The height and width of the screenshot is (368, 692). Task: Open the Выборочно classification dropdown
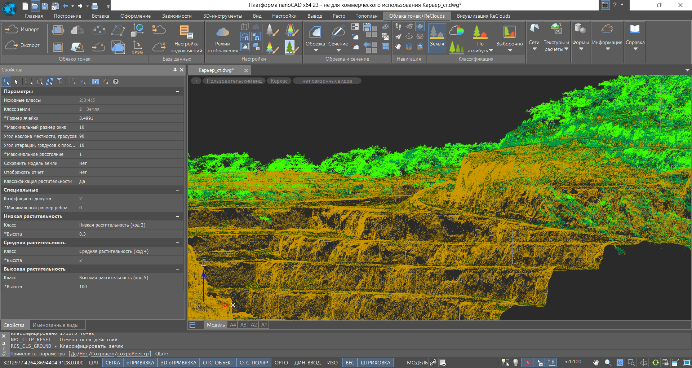(x=509, y=38)
